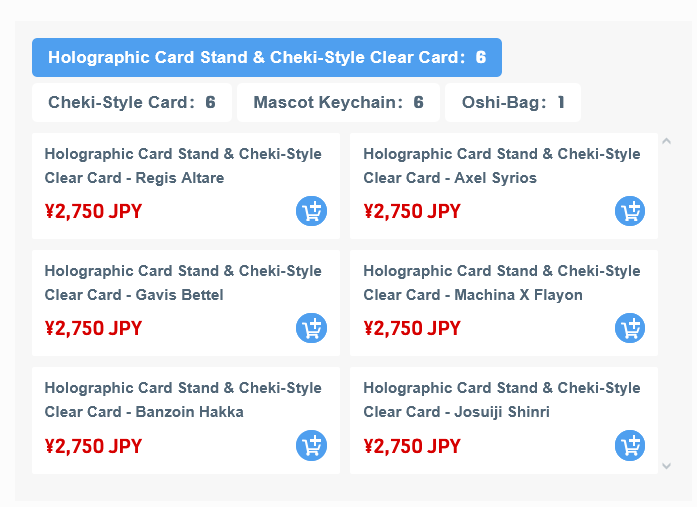Viewport: 697px width, 507px height.
Task: Click the ¥2,750 JPY price for Josuiji Shinri
Action: pyautogui.click(x=412, y=445)
